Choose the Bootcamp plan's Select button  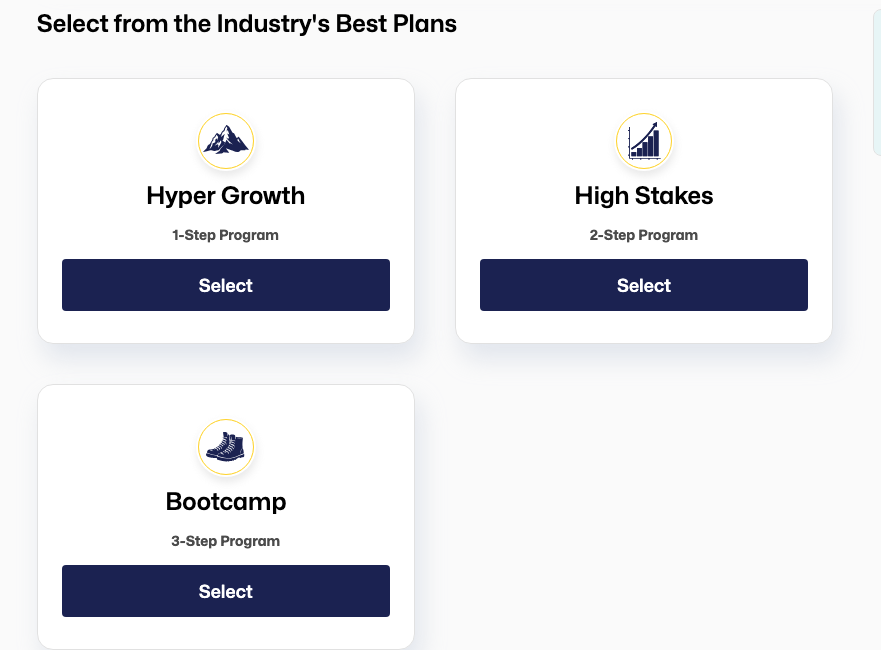coord(226,591)
